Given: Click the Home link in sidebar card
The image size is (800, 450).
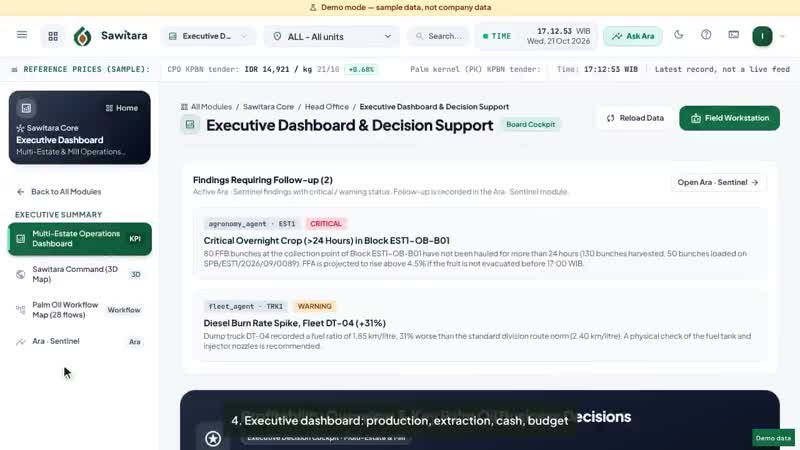Looking at the screenshot, I should coord(121,108).
